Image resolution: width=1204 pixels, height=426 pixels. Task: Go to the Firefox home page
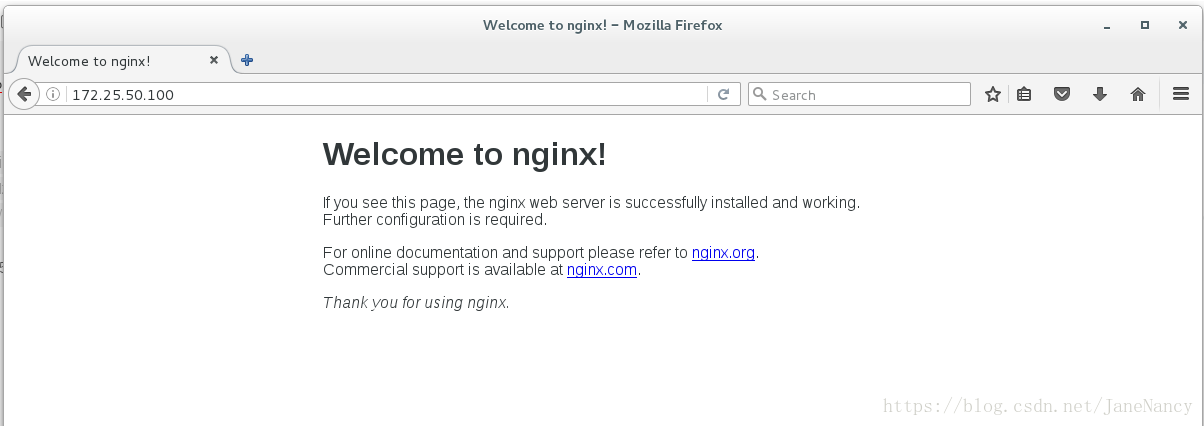[x=1137, y=94]
